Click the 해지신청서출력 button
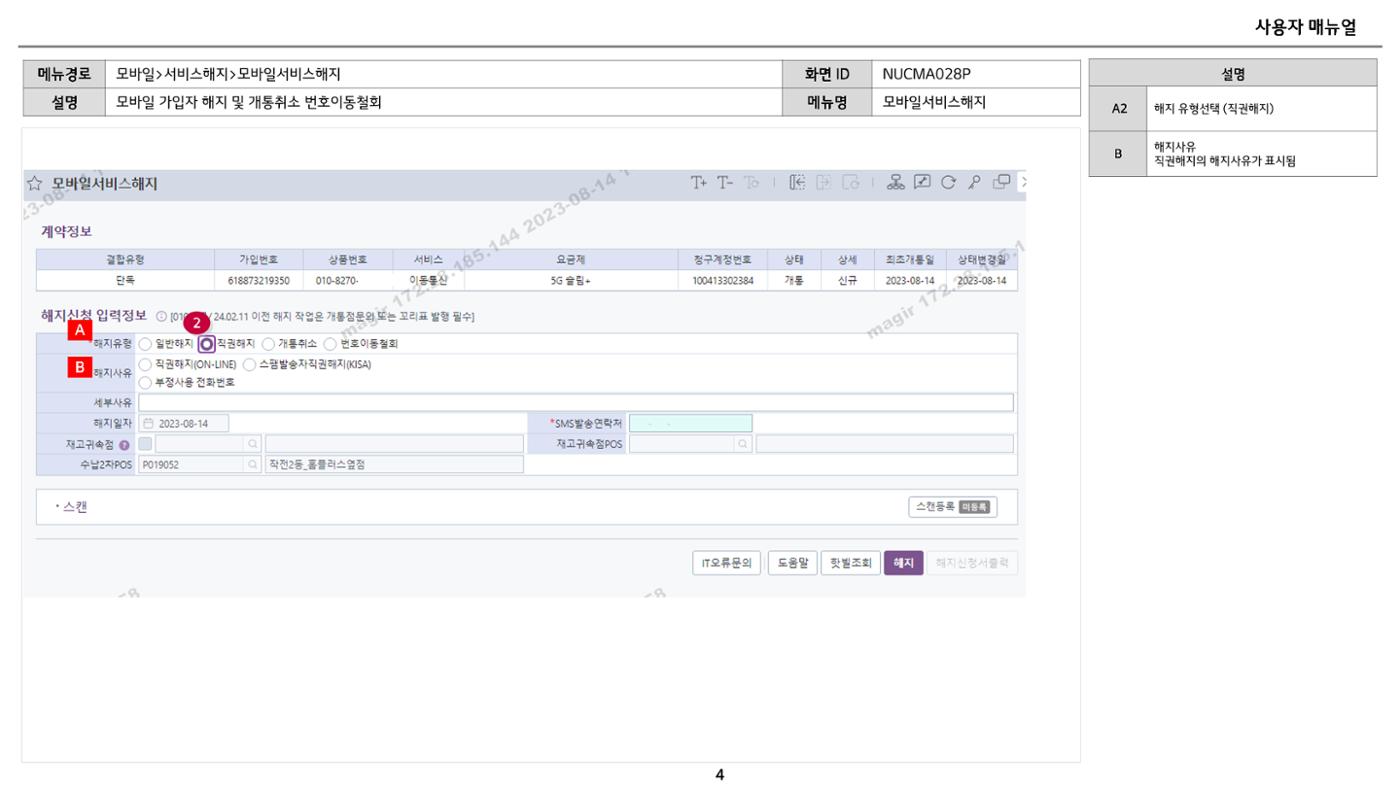The image size is (1400, 788). click(x=972, y=563)
